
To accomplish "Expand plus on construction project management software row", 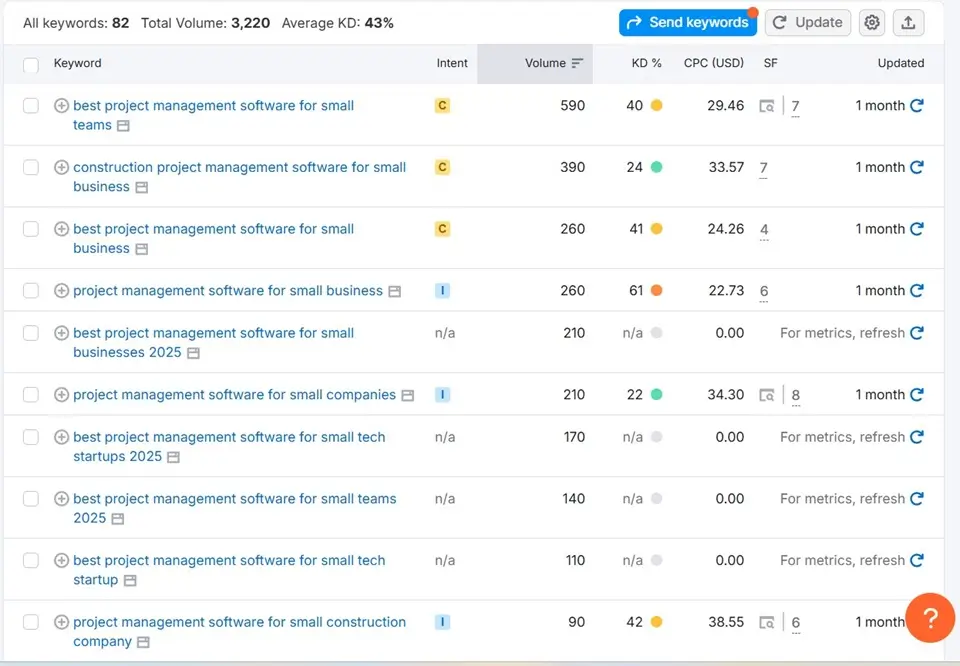I will point(61,167).
